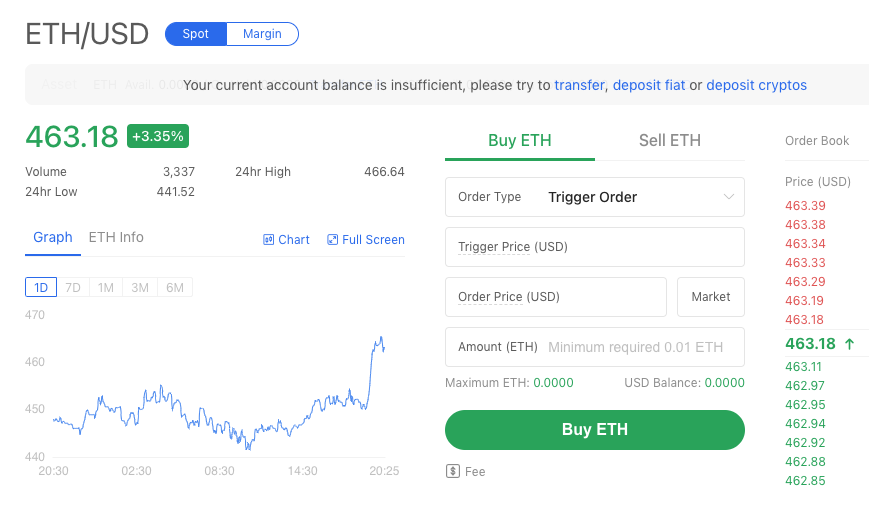Open the Buy ETH tab
Image resolution: width=869 pixels, height=514 pixels.
coord(520,141)
